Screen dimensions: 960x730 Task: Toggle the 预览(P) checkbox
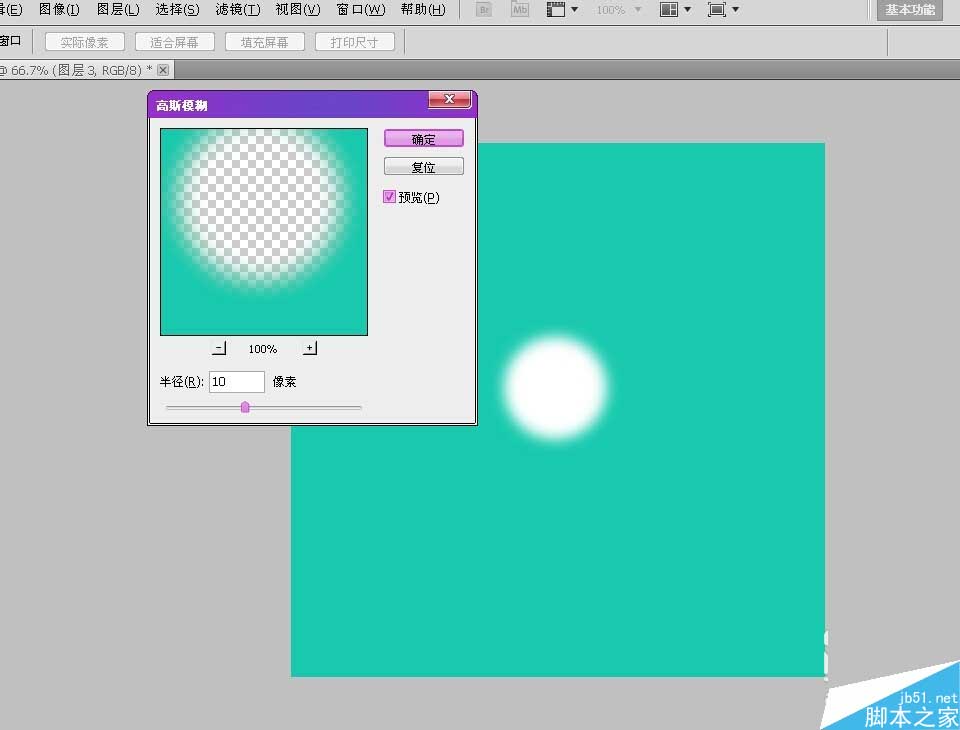tap(389, 197)
